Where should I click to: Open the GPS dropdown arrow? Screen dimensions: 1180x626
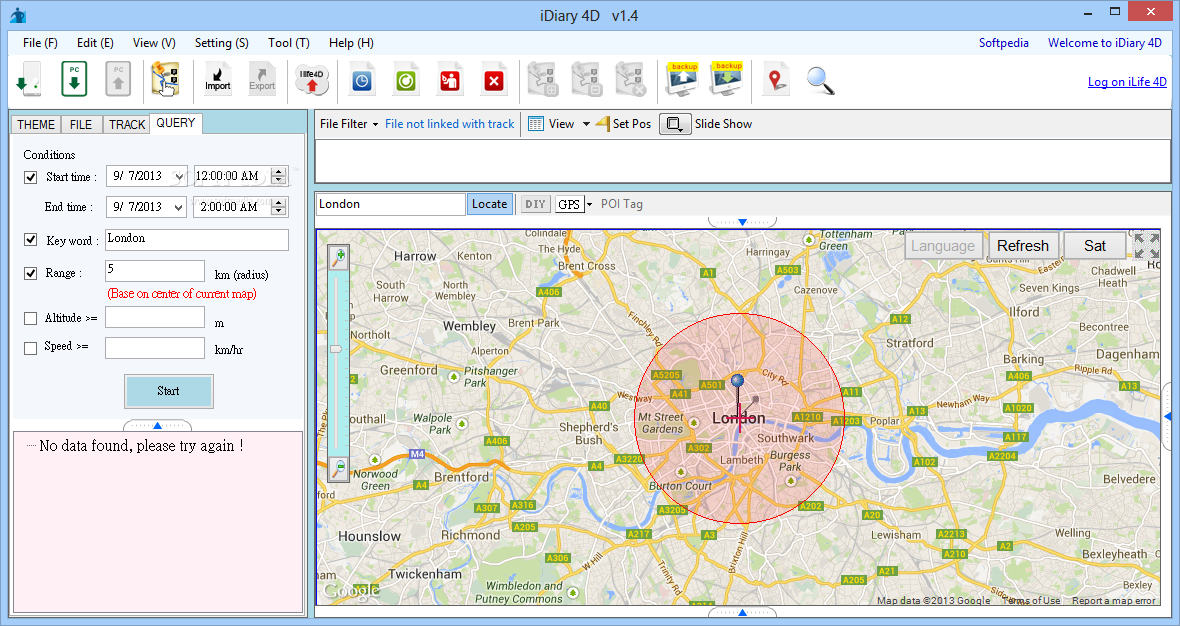(x=589, y=204)
